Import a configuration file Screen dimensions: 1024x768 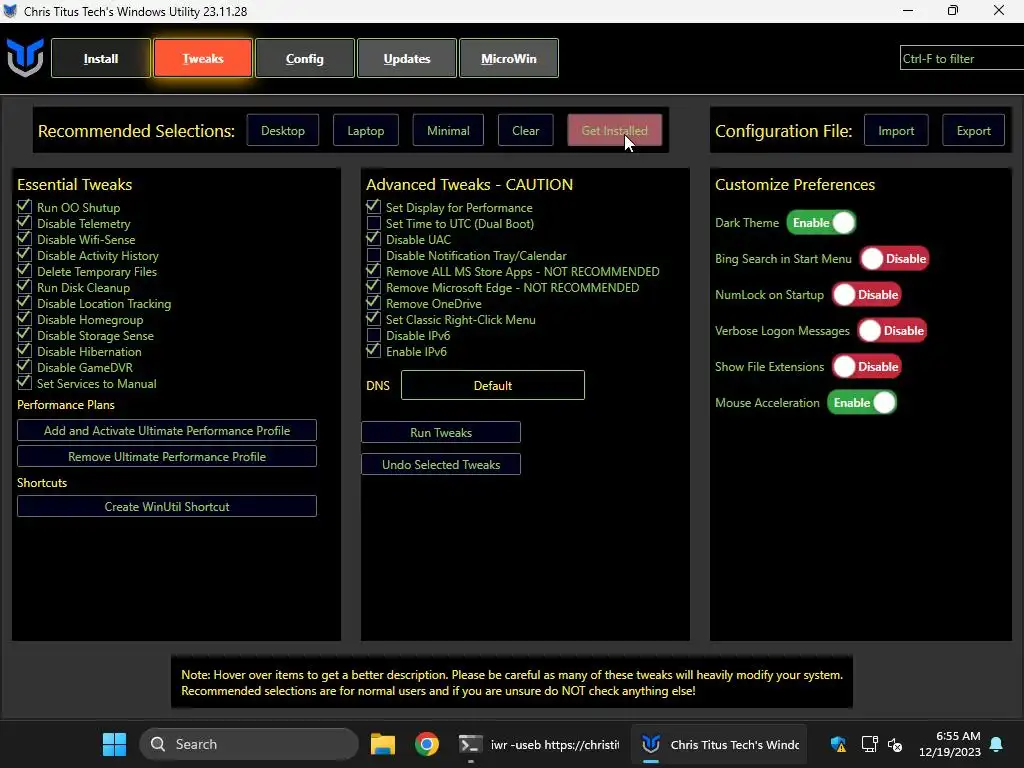click(x=896, y=131)
